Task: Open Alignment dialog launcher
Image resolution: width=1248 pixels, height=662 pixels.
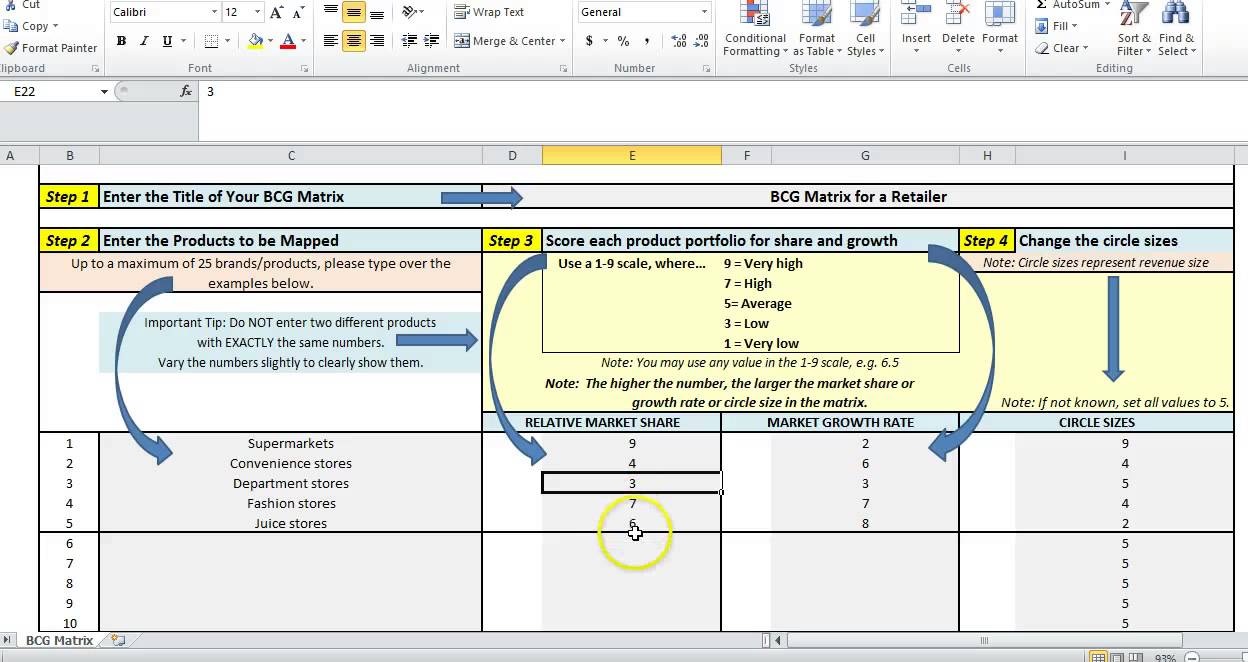Action: 565,69
